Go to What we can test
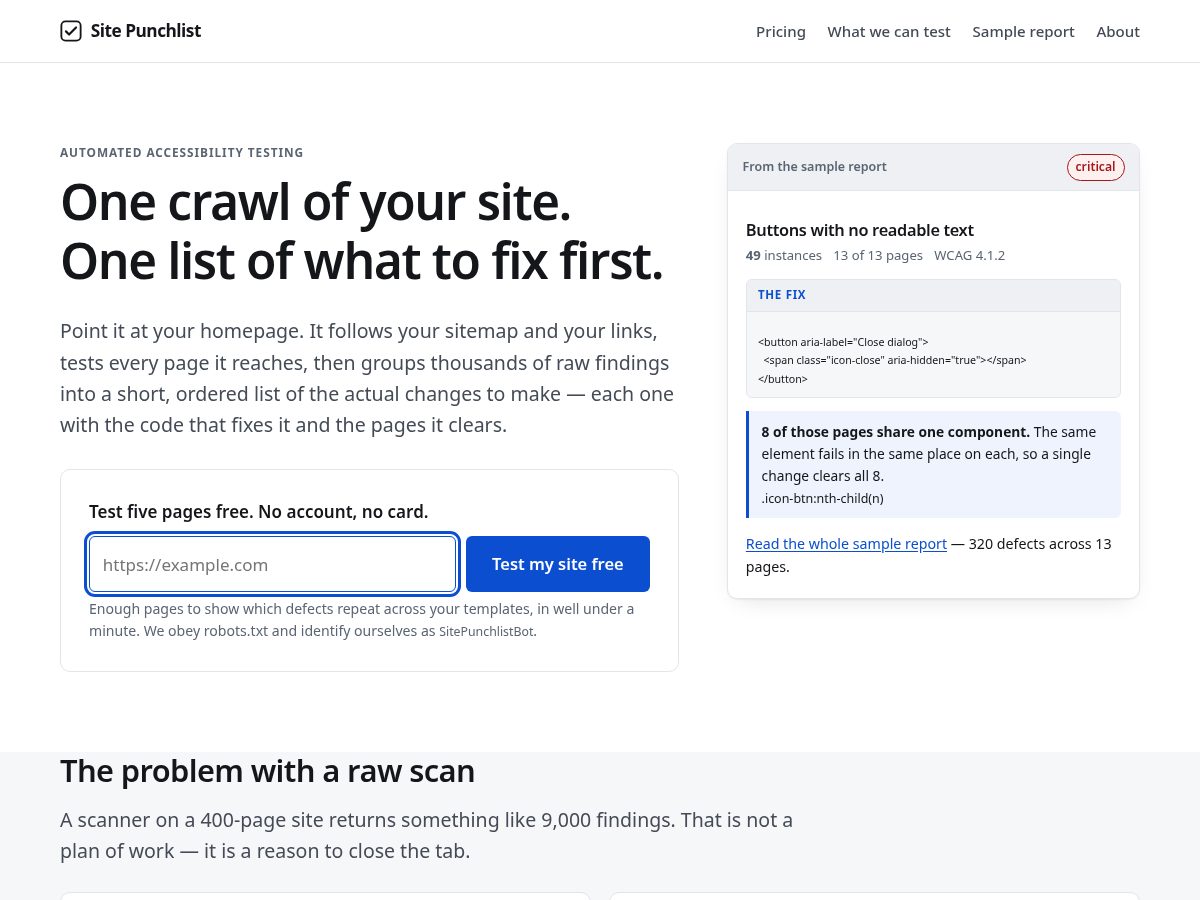 (x=889, y=32)
